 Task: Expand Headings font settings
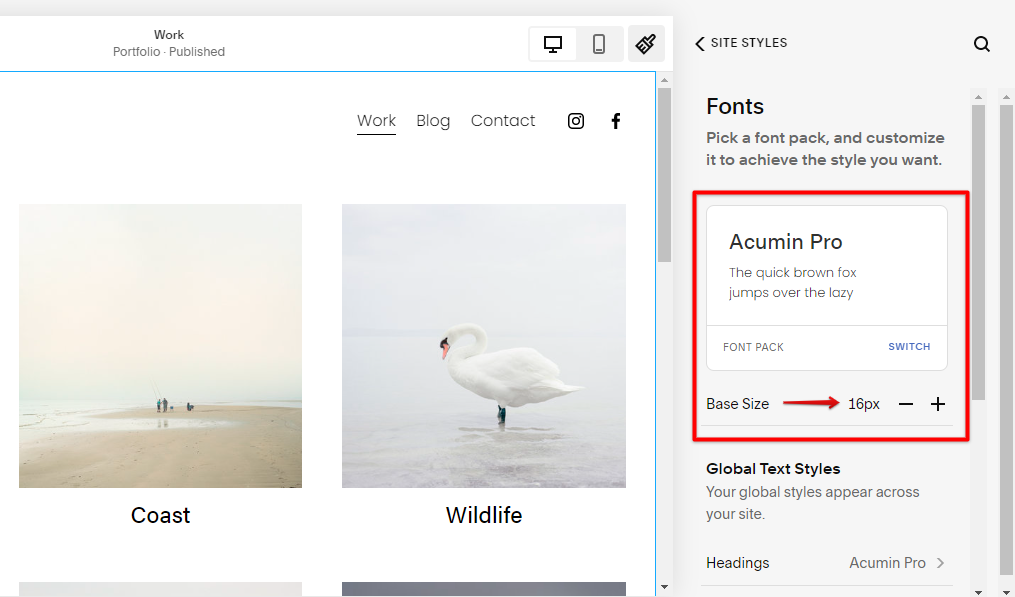coord(826,563)
